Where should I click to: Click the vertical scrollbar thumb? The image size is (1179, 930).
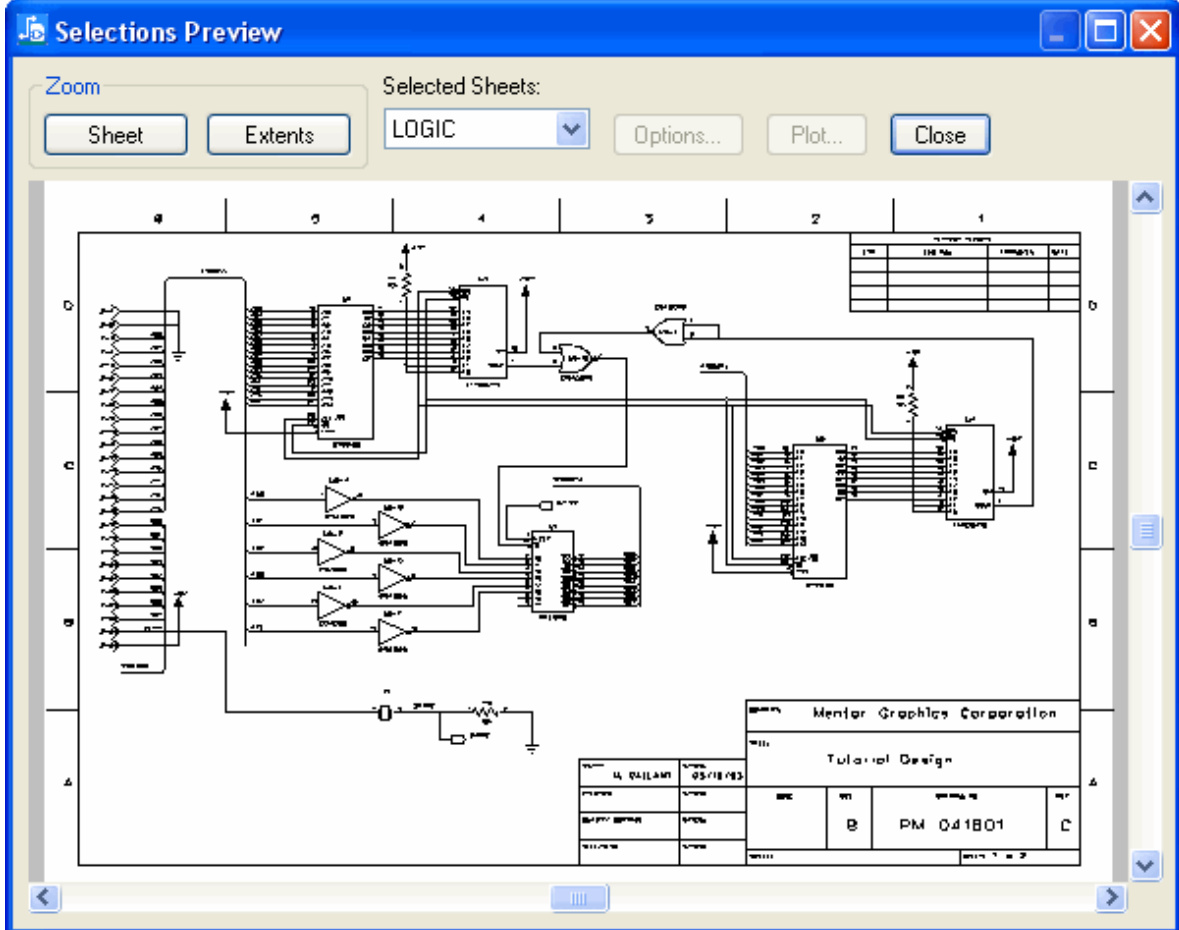[x=1145, y=532]
